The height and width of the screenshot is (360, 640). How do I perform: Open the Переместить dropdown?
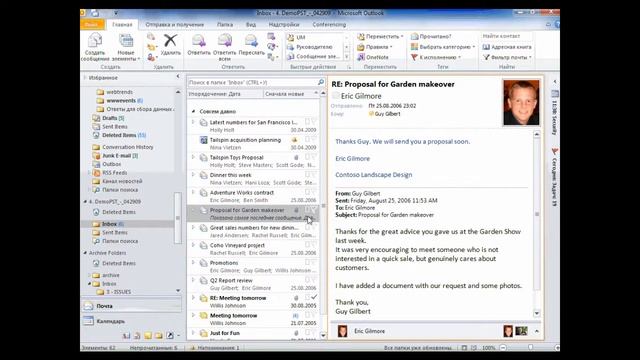380,37
